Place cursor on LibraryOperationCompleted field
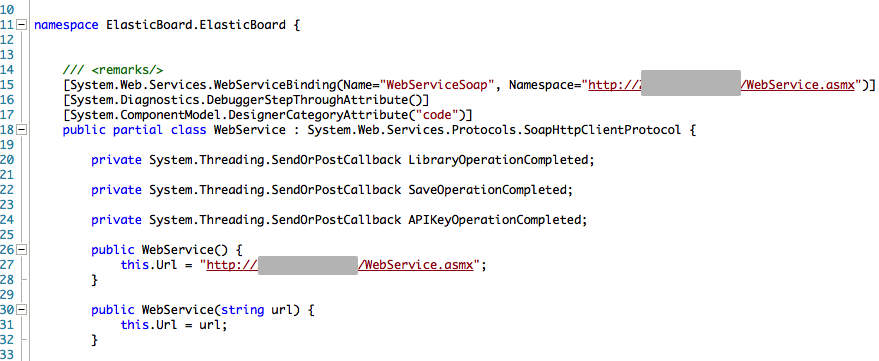This screenshot has width=879, height=361. pos(498,160)
